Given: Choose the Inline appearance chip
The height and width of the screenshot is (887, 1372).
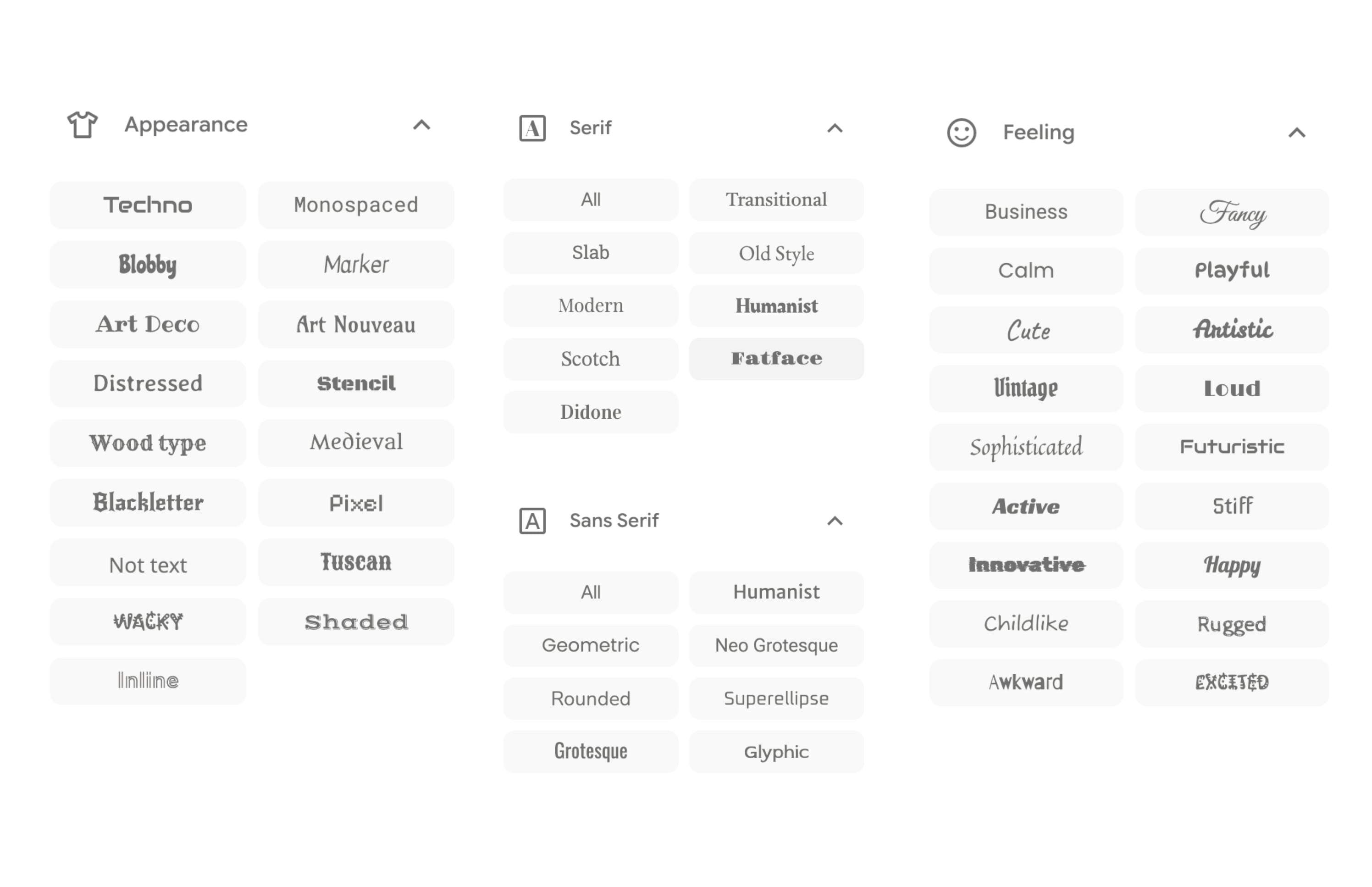Looking at the screenshot, I should [x=148, y=681].
